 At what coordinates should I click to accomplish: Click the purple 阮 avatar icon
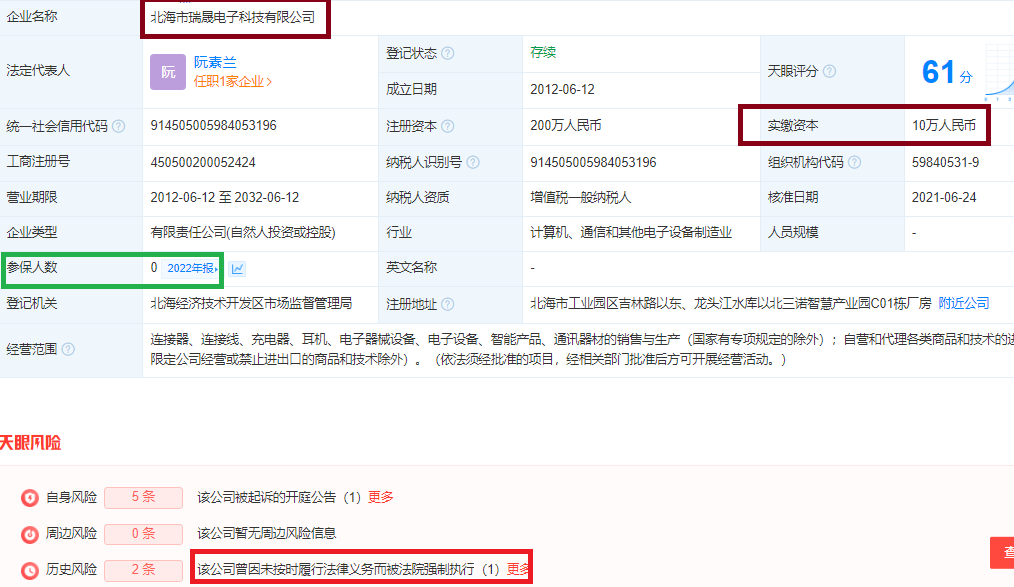[168, 72]
